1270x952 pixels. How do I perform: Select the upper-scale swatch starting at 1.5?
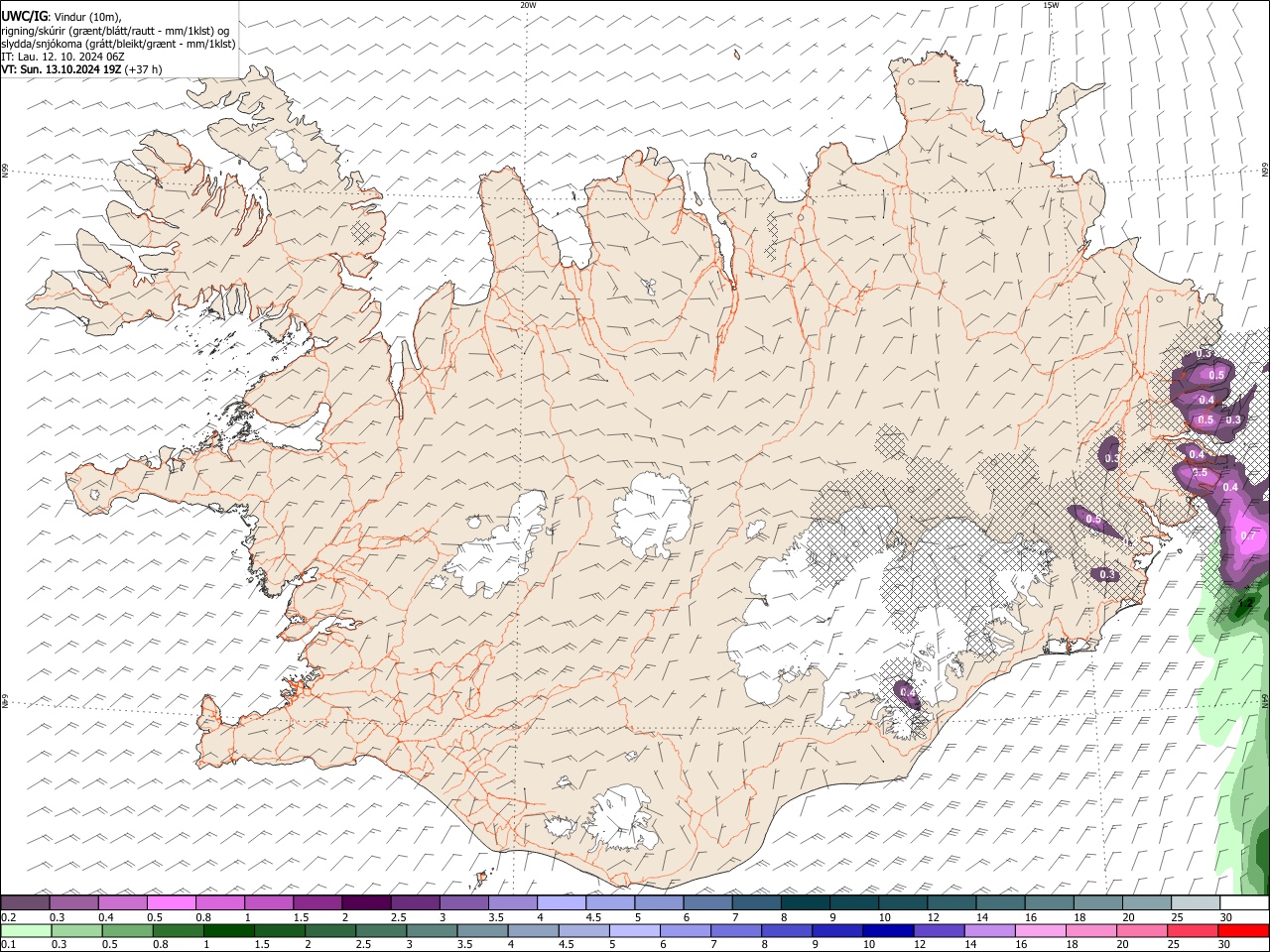pyautogui.click(x=317, y=902)
